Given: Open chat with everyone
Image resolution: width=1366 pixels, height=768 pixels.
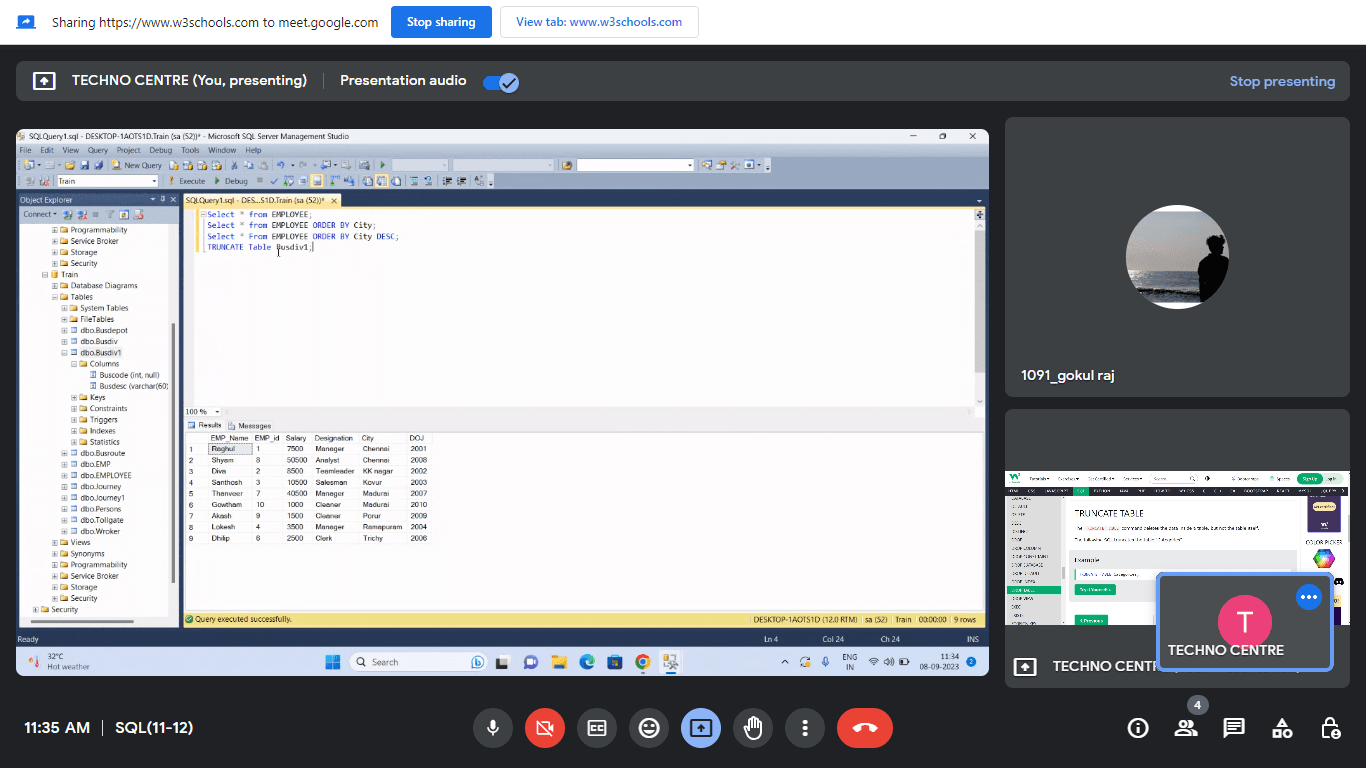Looking at the screenshot, I should click(x=1234, y=728).
